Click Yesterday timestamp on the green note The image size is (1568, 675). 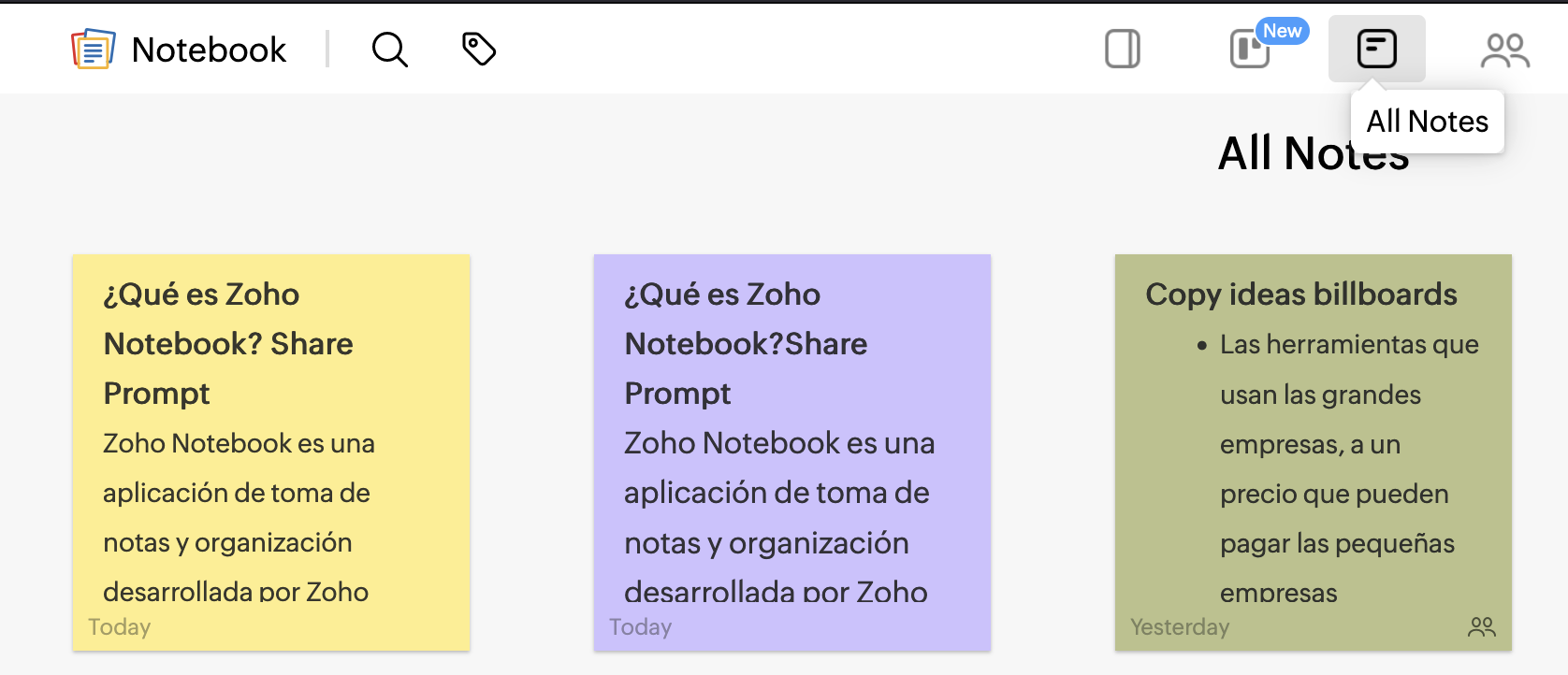tap(1180, 626)
